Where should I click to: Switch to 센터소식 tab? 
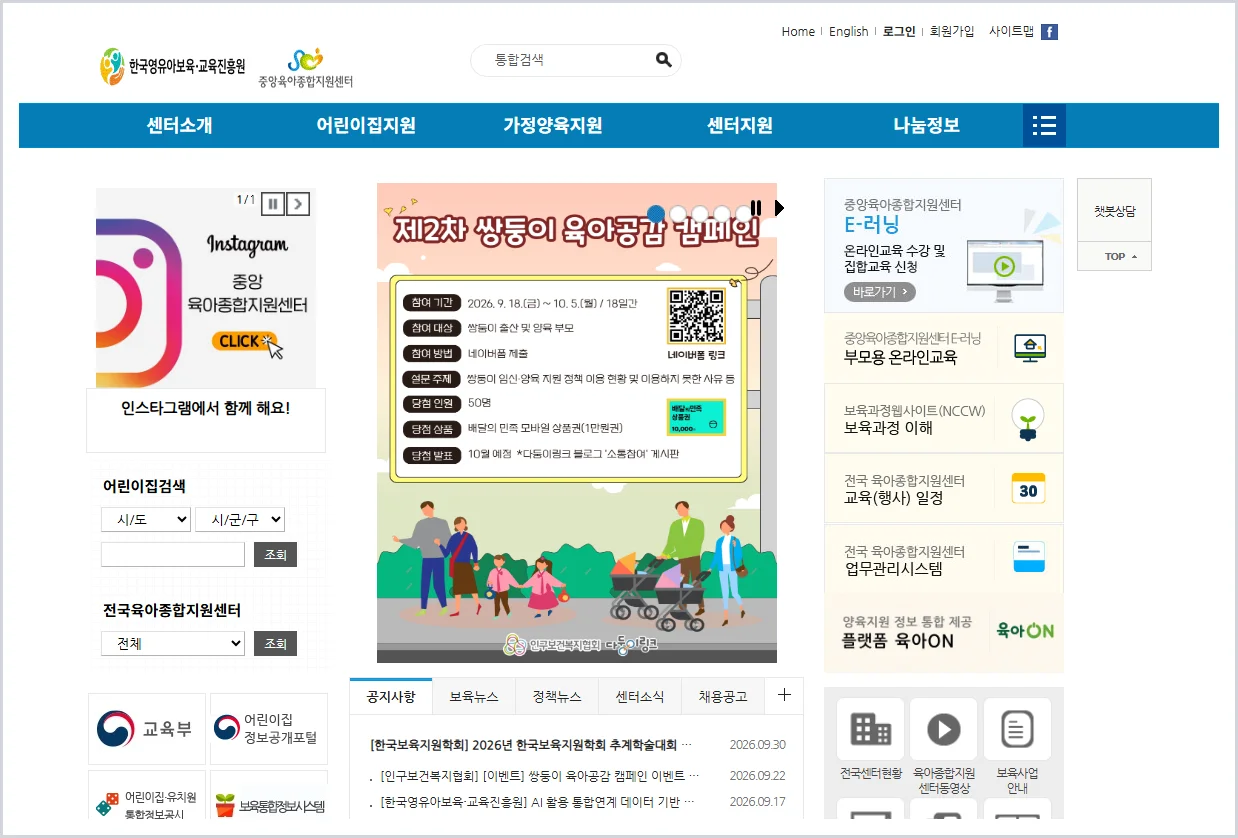click(x=640, y=696)
